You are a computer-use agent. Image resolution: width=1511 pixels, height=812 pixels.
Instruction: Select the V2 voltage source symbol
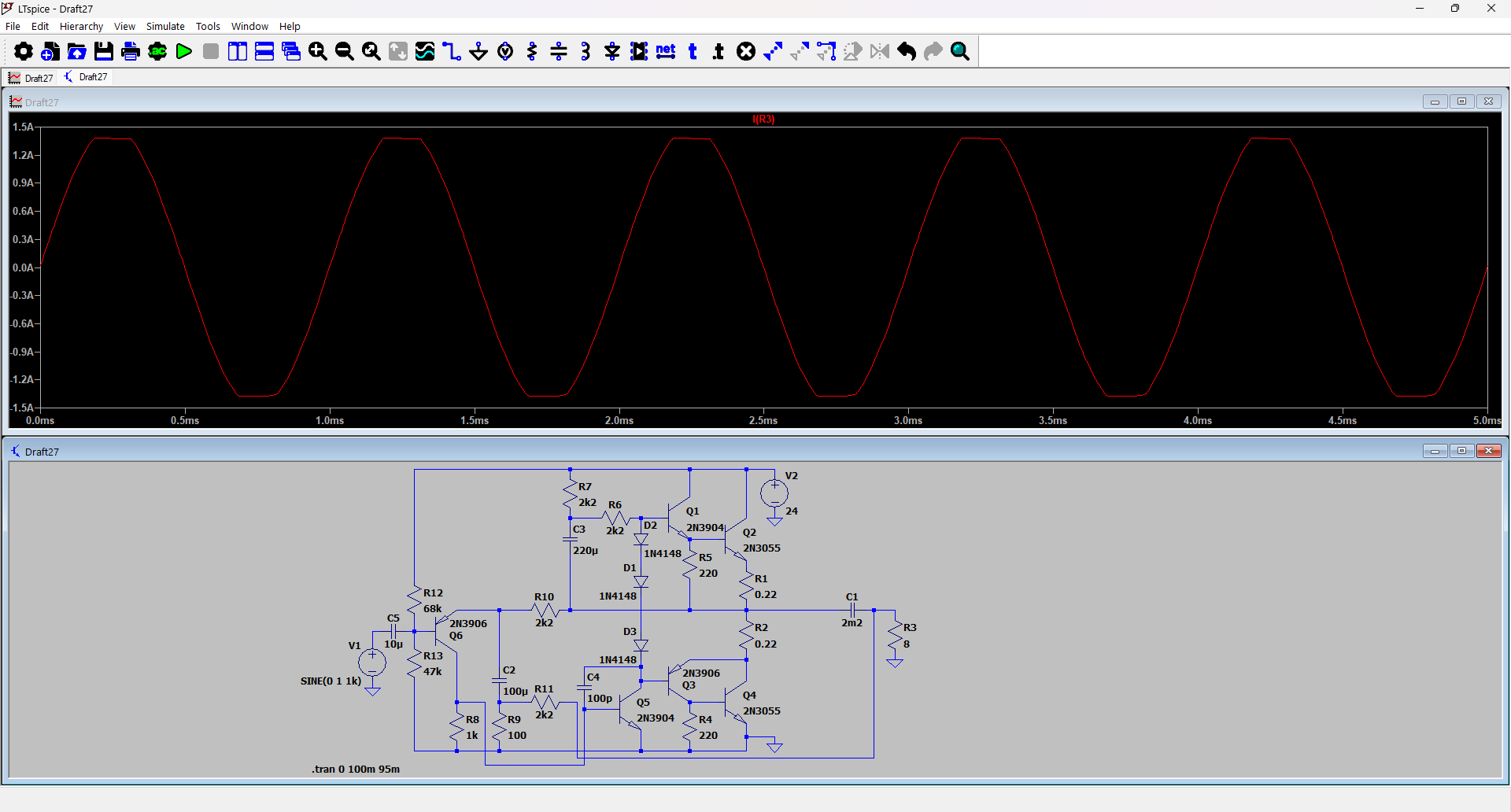(x=774, y=494)
